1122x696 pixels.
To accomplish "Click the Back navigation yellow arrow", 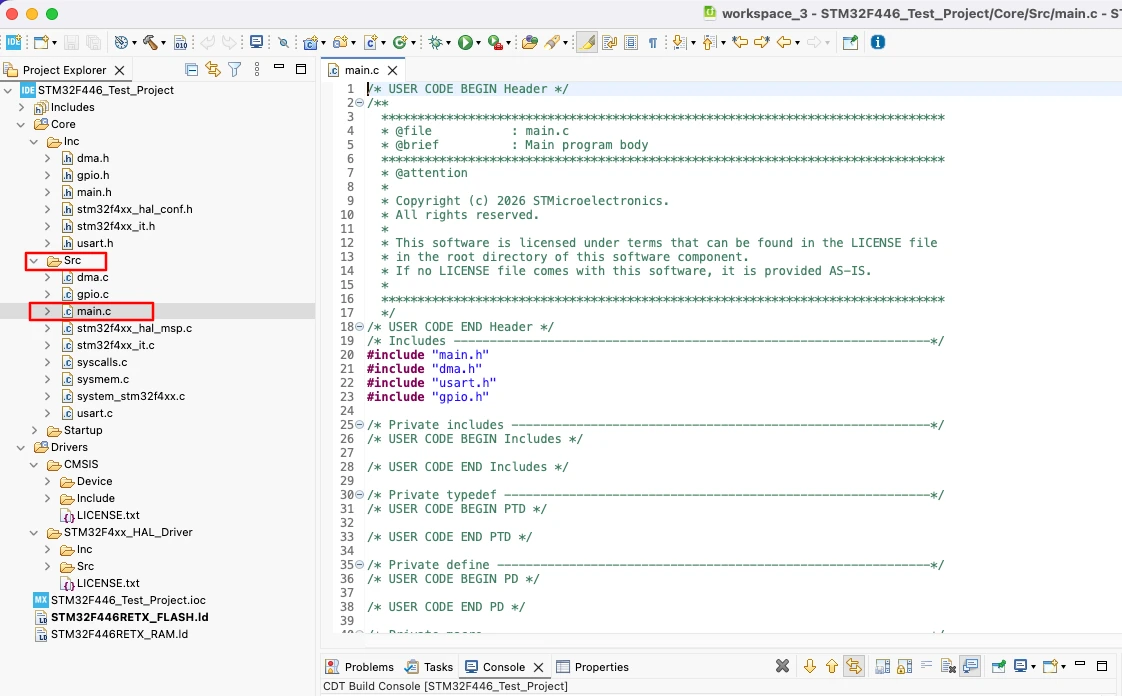I will pos(784,43).
